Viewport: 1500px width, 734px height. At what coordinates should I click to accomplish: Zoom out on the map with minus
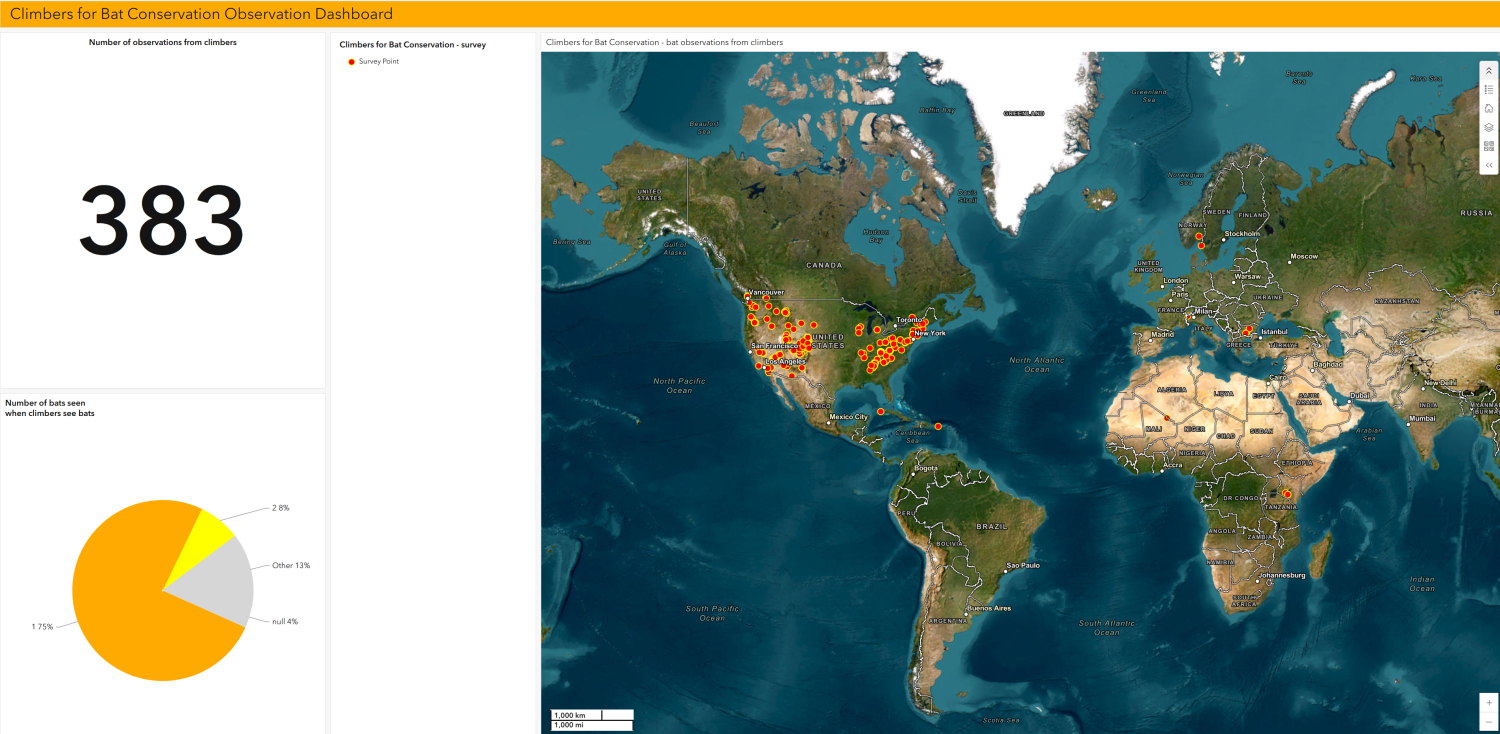1489,721
